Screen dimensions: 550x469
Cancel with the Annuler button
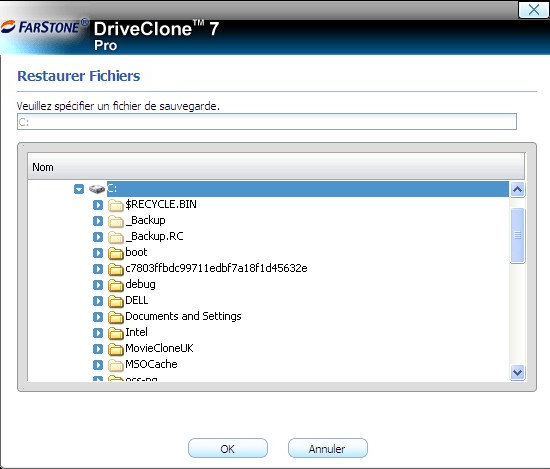point(328,448)
